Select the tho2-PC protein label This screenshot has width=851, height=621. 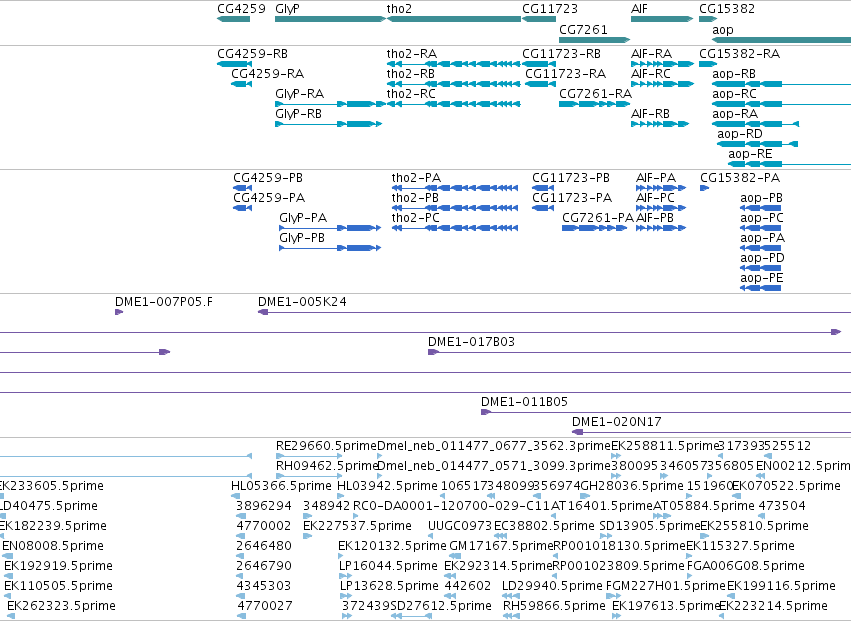coord(415,218)
